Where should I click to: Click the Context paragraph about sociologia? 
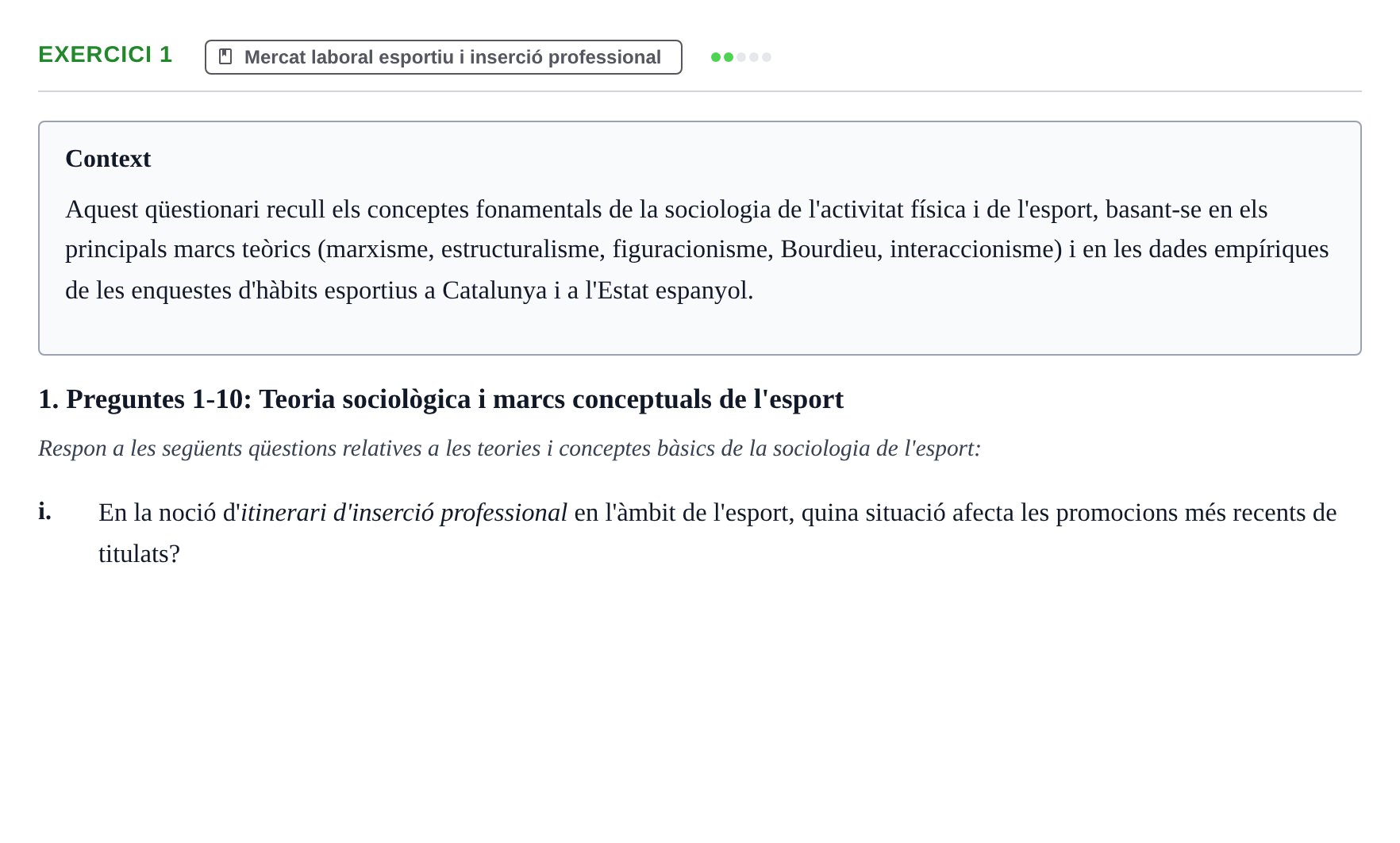[x=697, y=250]
